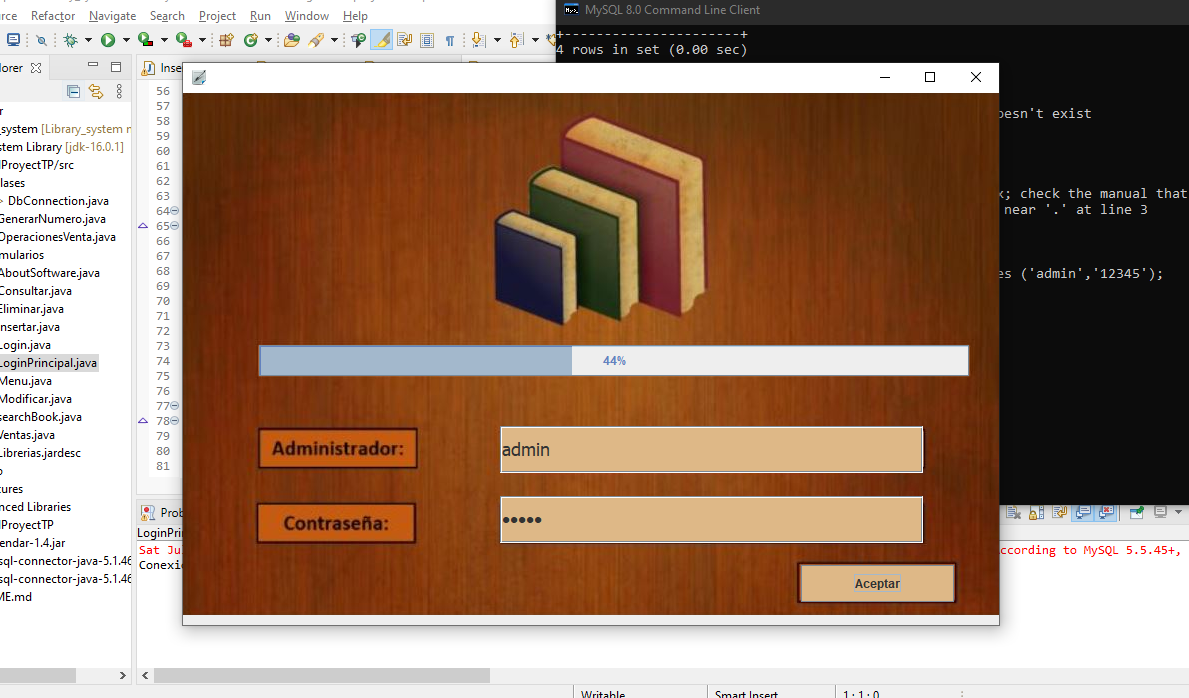Click the Pin Console icon
The image size is (1189, 698).
pyautogui.click(x=1136, y=512)
